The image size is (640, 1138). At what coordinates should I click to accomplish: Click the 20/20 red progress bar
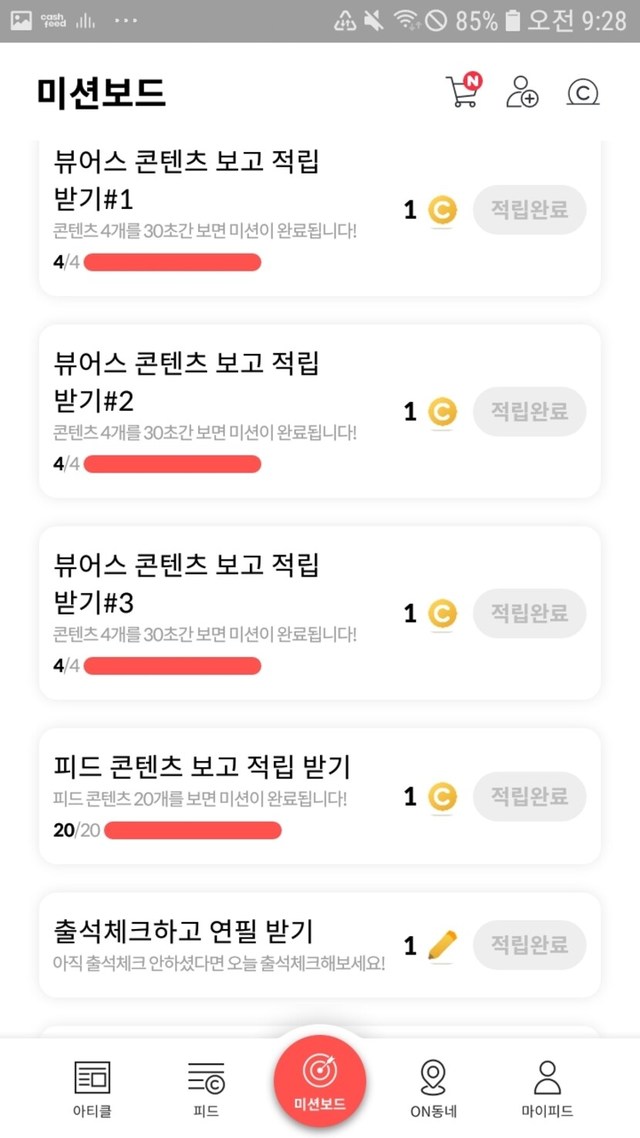(193, 830)
